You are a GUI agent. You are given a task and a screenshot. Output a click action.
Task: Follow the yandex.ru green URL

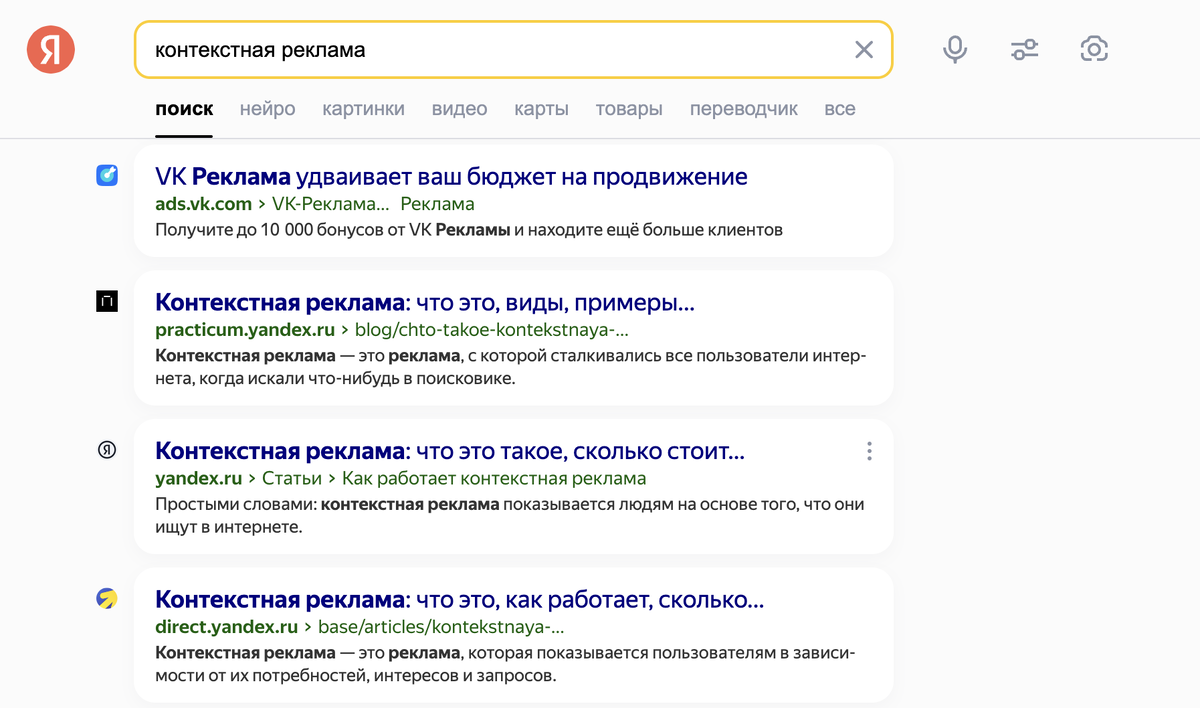(199, 478)
